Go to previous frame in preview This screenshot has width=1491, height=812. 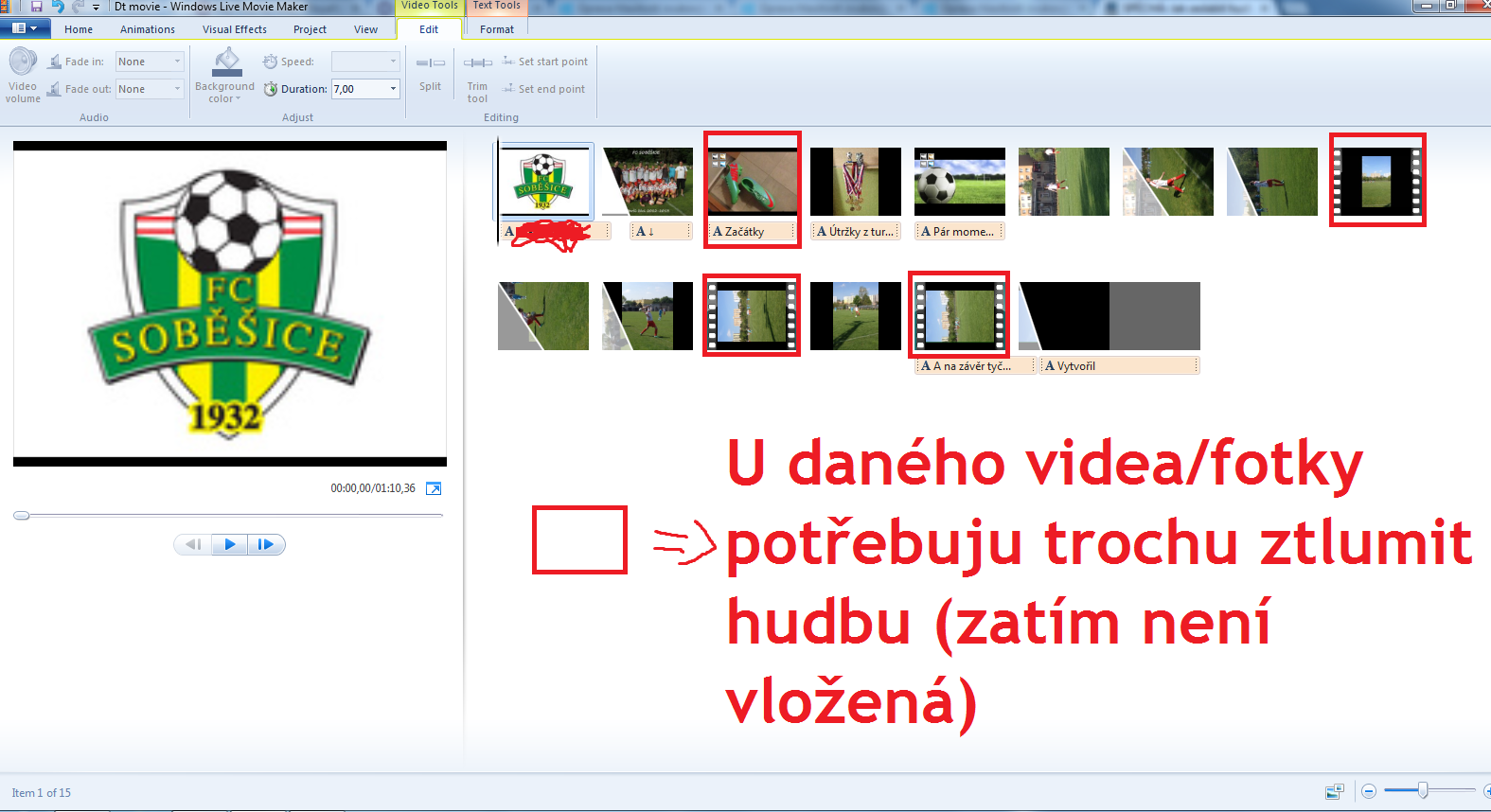193,544
